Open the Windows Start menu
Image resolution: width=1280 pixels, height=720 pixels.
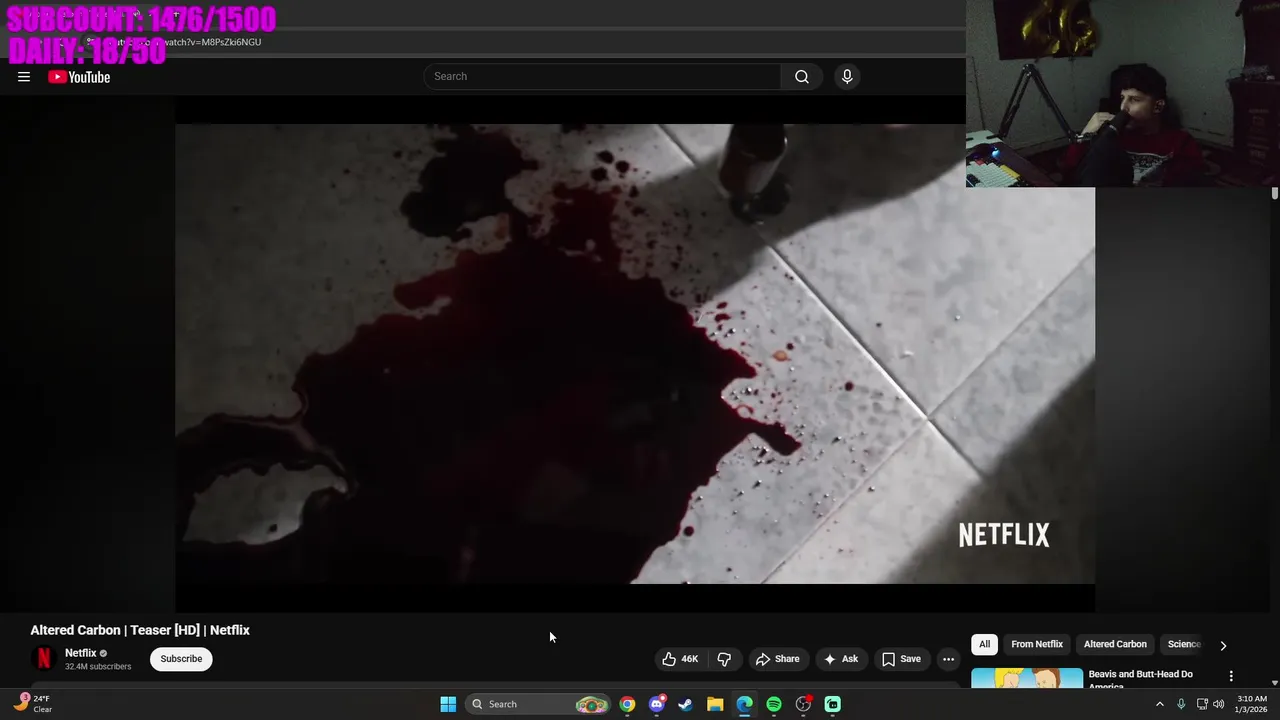click(448, 704)
